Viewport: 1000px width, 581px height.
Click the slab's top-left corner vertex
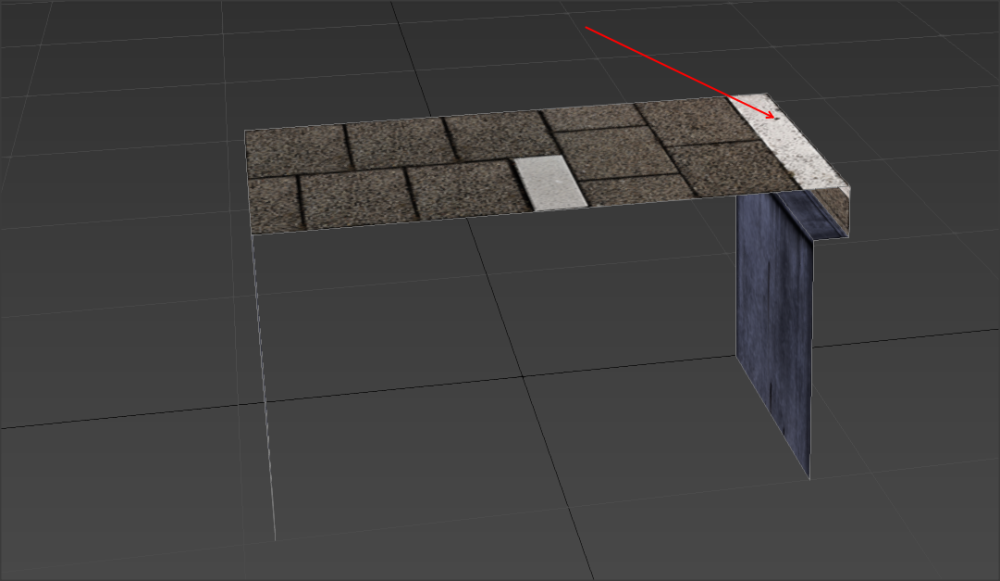pyautogui.click(x=245, y=130)
